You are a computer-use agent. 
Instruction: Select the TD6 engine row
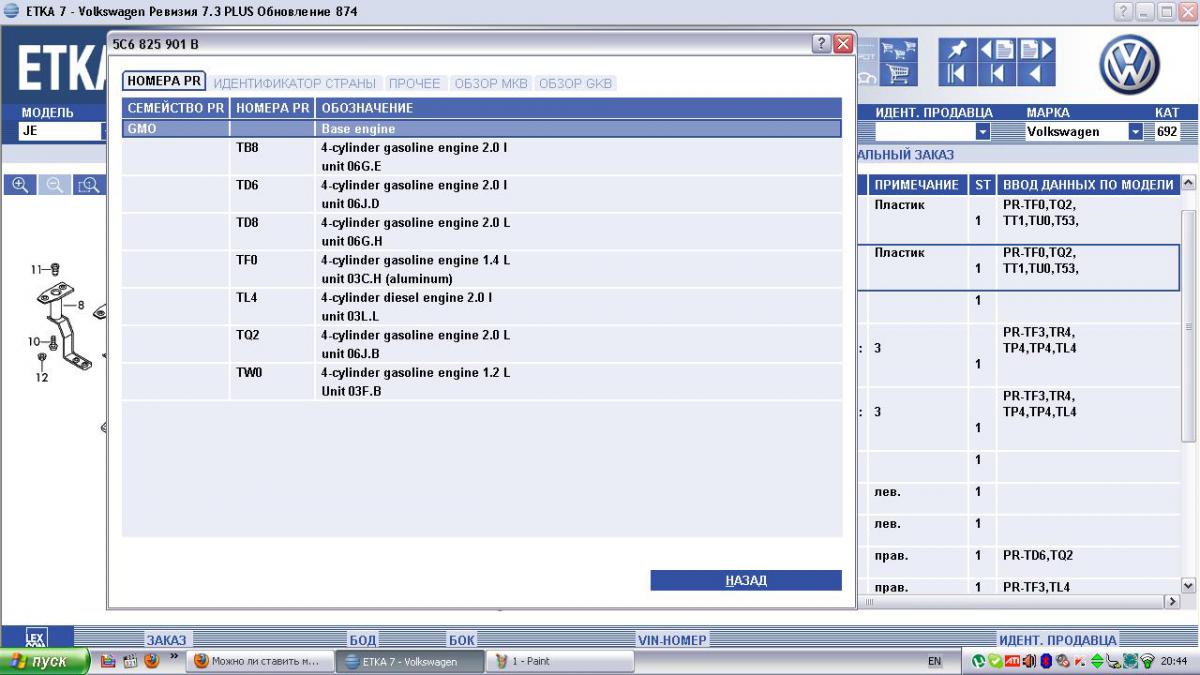tap(482, 194)
